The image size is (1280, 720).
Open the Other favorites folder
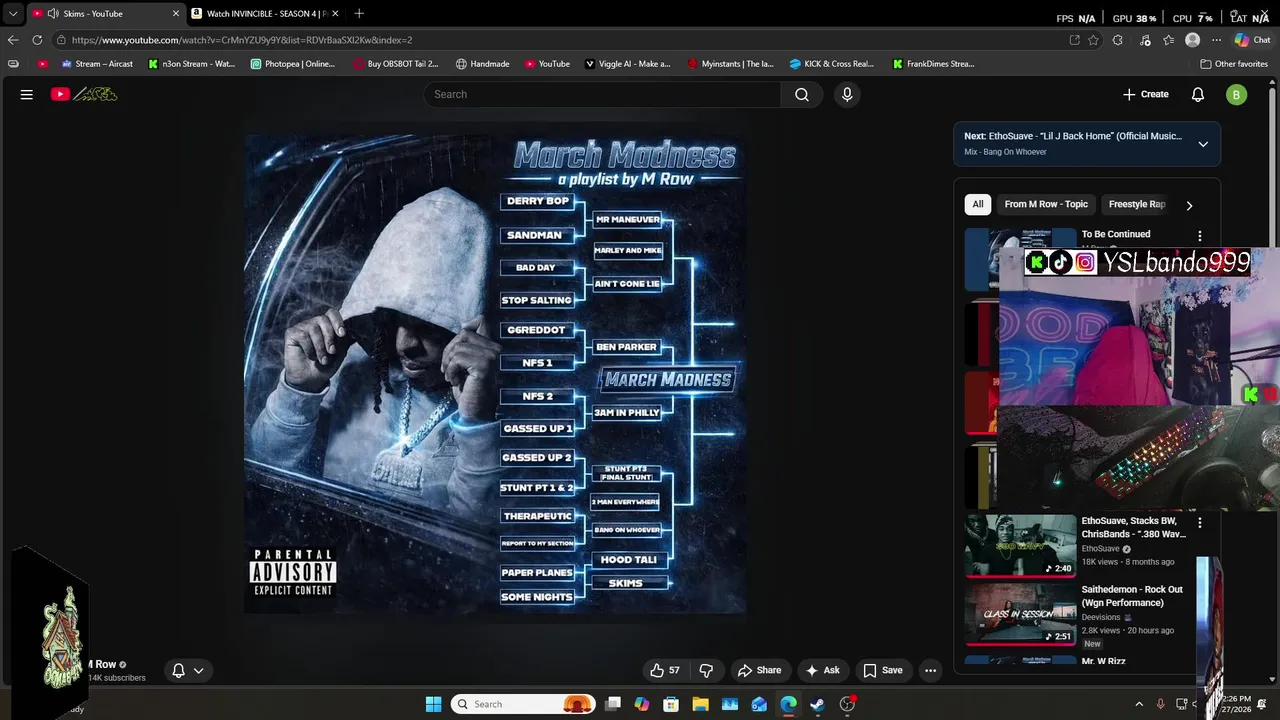[x=1234, y=64]
